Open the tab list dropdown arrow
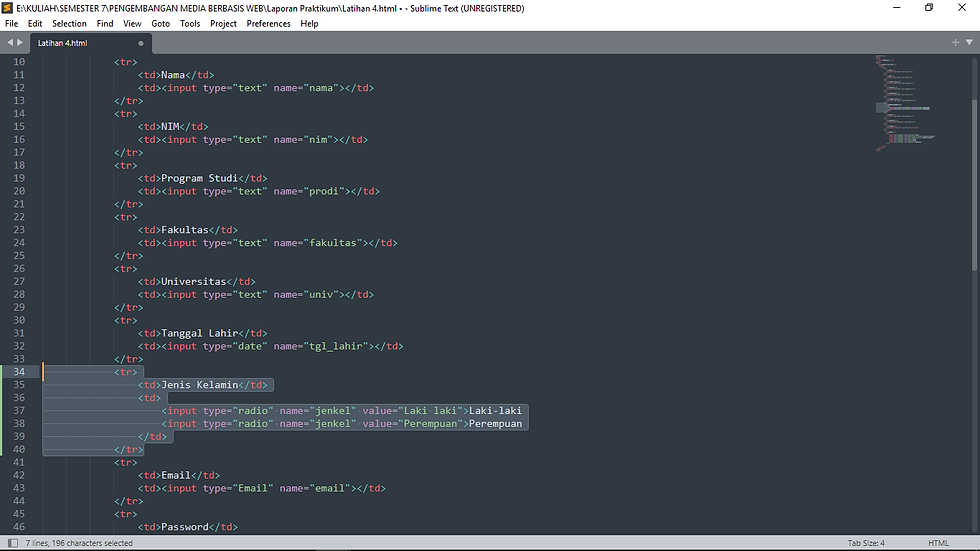Viewport: 980px width, 551px height. point(969,42)
